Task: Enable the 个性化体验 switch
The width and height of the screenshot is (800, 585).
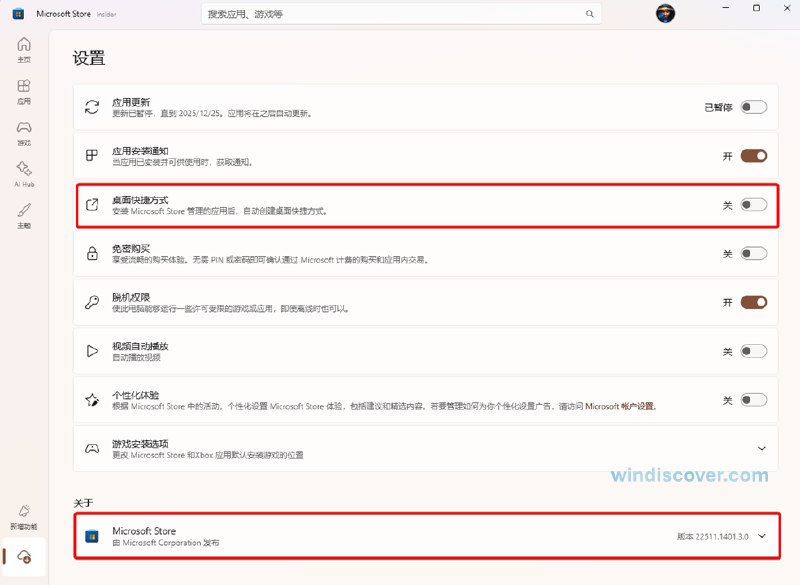Action: tap(754, 400)
